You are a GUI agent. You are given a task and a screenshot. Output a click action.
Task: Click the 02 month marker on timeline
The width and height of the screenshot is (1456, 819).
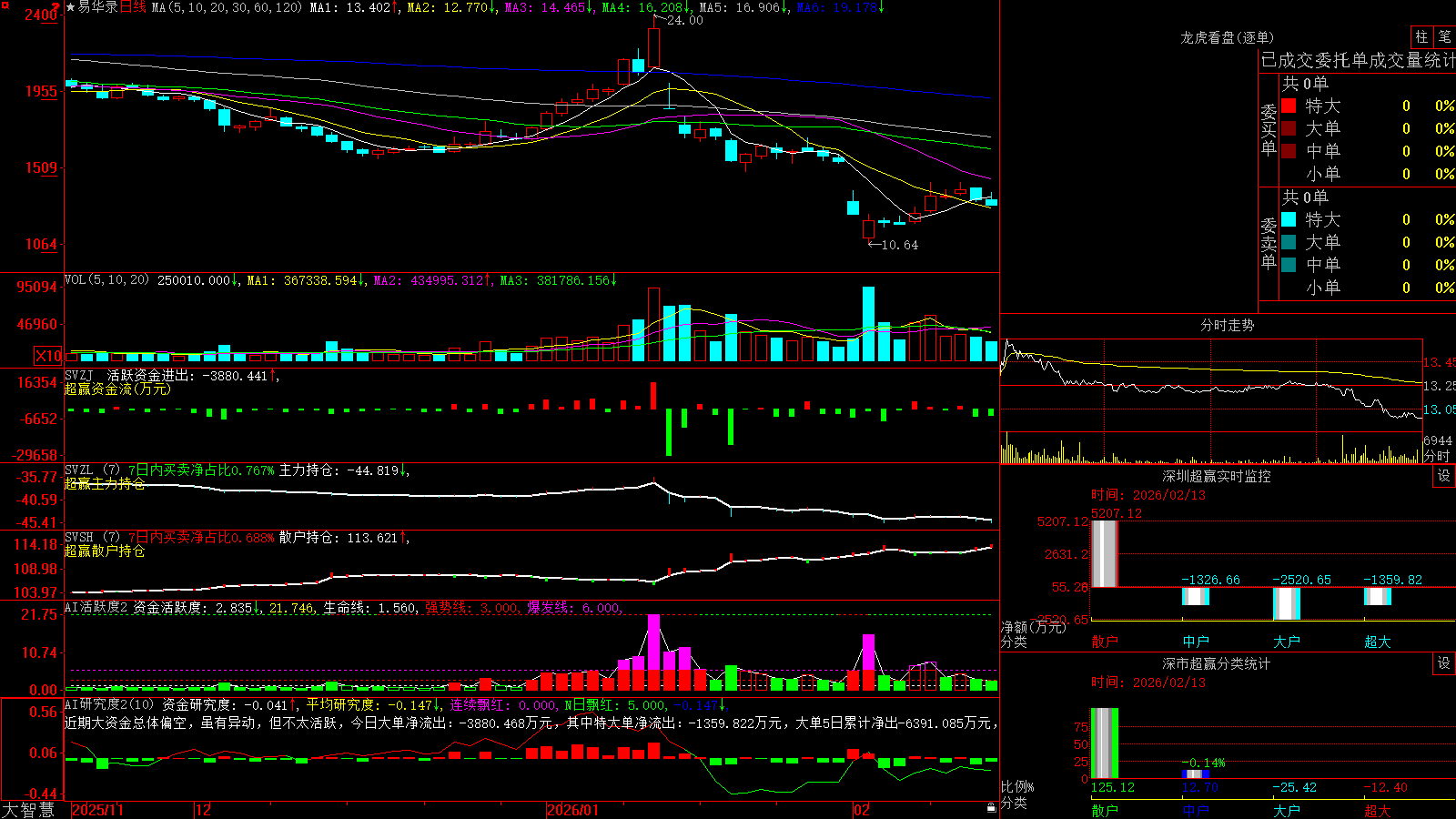[x=862, y=810]
